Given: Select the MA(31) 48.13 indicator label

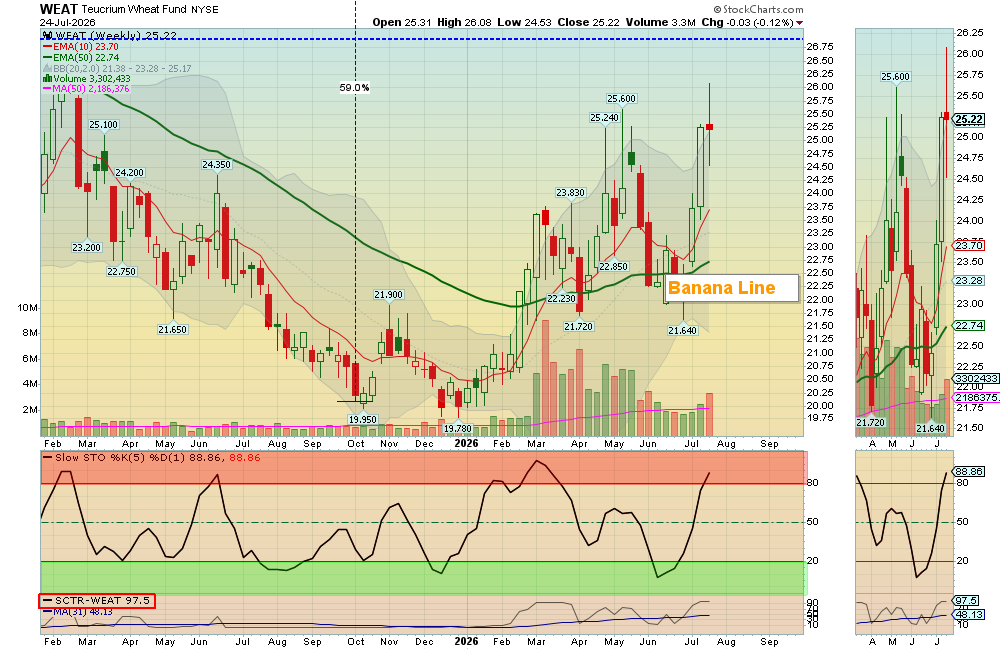Looking at the screenshot, I should [78, 612].
